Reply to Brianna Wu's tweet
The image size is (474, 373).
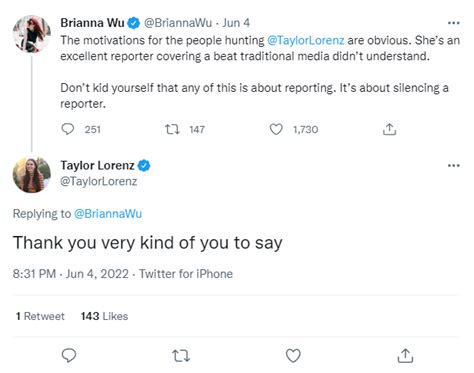(68, 129)
